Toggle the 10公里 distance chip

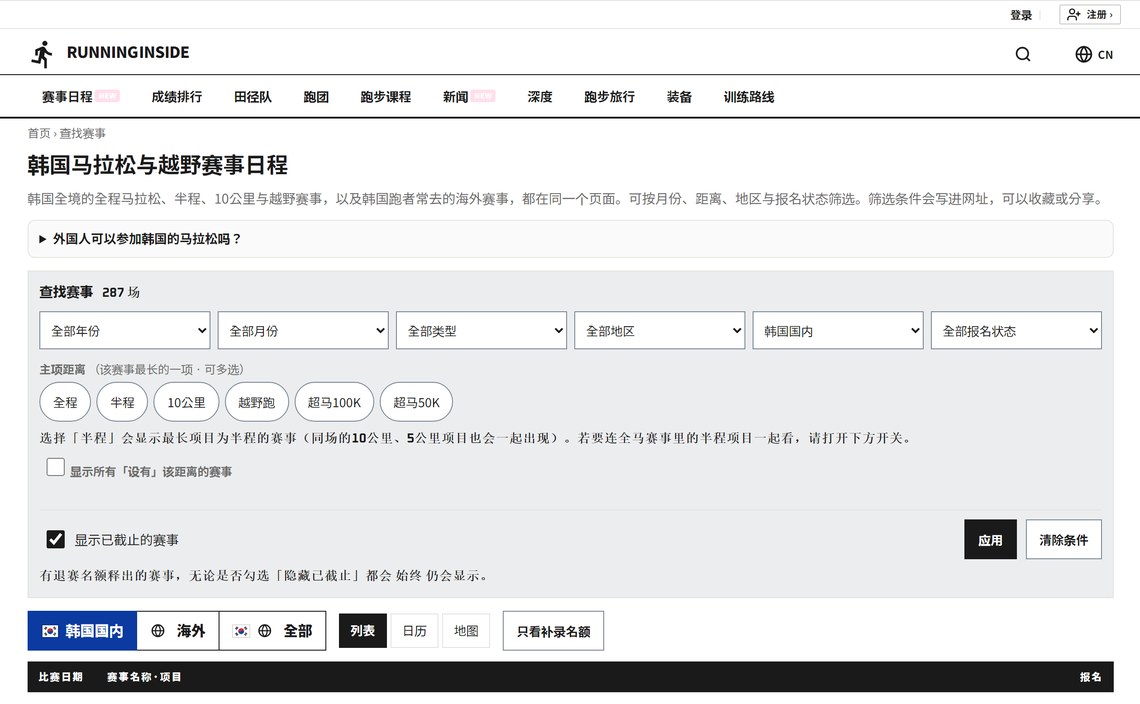186,402
